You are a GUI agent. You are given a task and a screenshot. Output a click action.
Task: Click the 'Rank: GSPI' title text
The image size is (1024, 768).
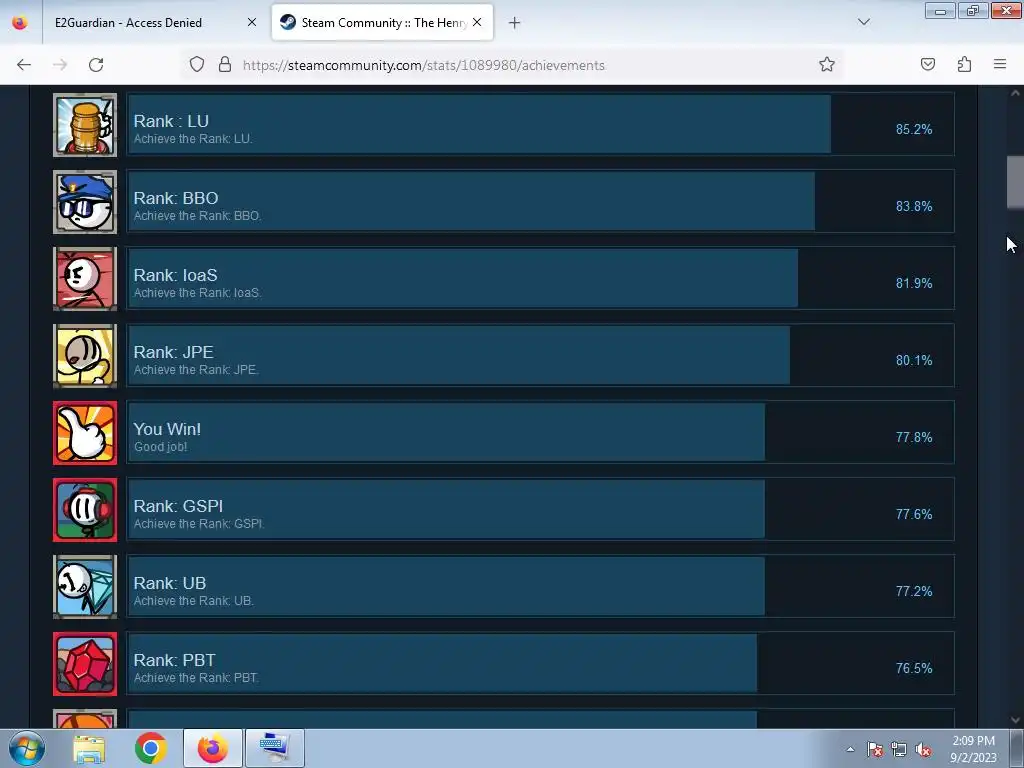(178, 506)
